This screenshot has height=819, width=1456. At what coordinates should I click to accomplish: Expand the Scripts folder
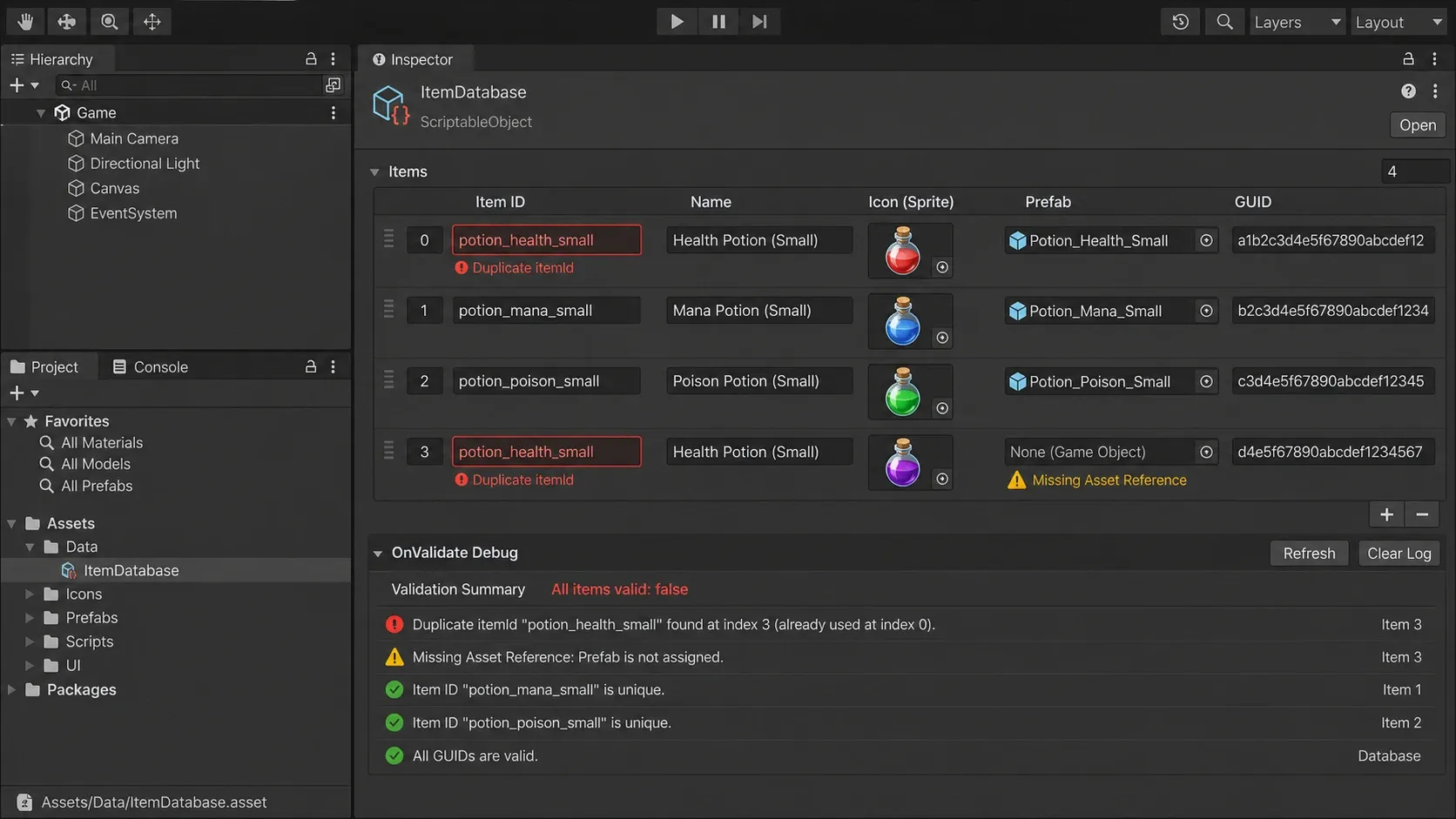pos(30,641)
